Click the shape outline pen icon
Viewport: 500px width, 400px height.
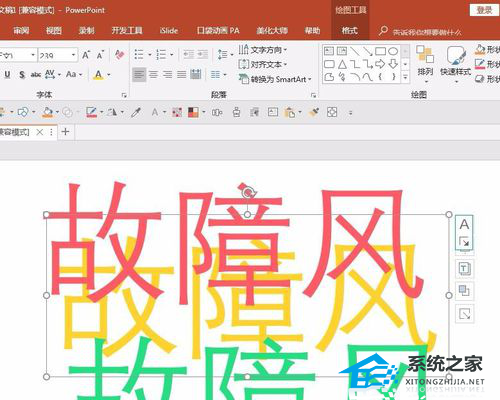pos(480,64)
